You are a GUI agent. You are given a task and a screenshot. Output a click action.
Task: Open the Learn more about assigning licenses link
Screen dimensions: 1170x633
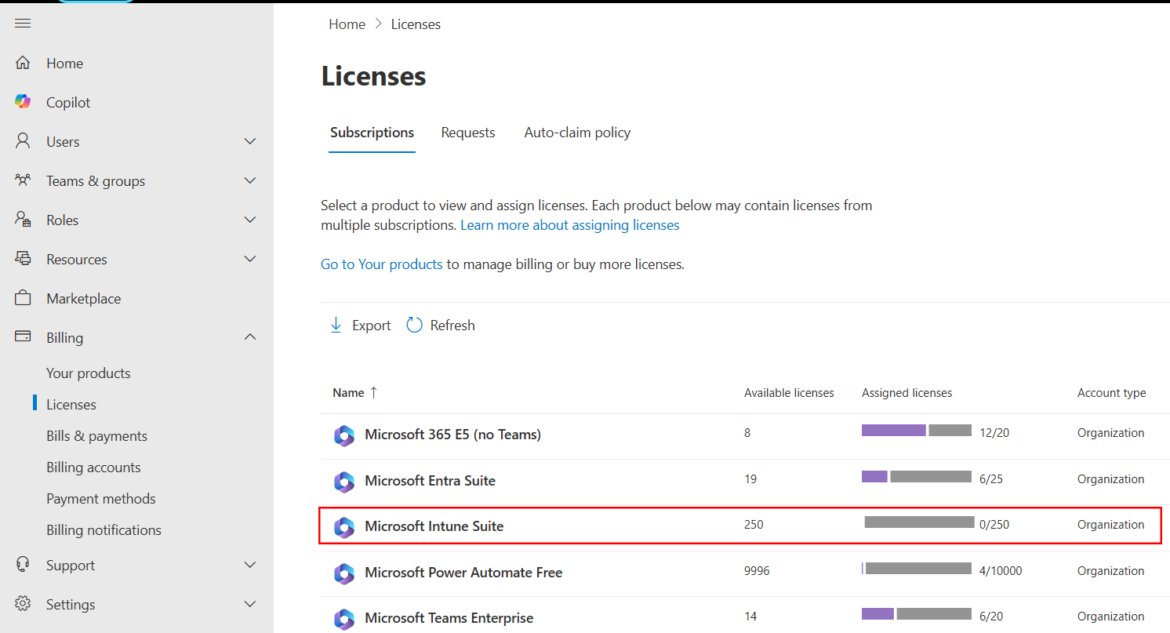coord(569,225)
